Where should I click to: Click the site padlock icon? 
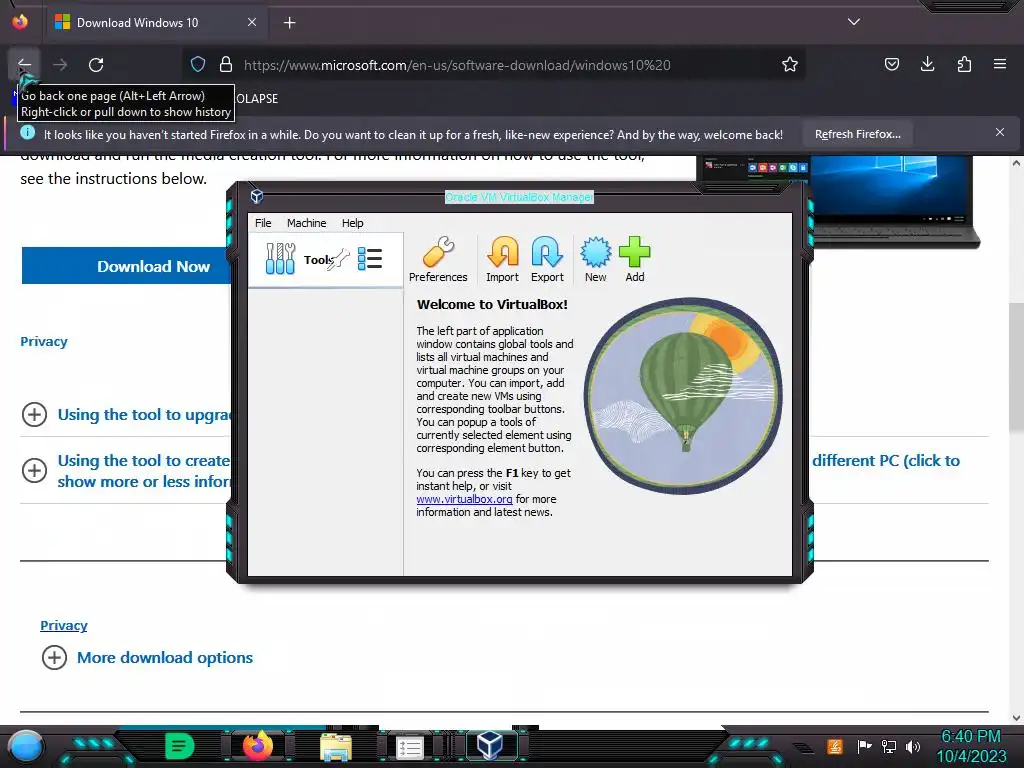point(226,64)
